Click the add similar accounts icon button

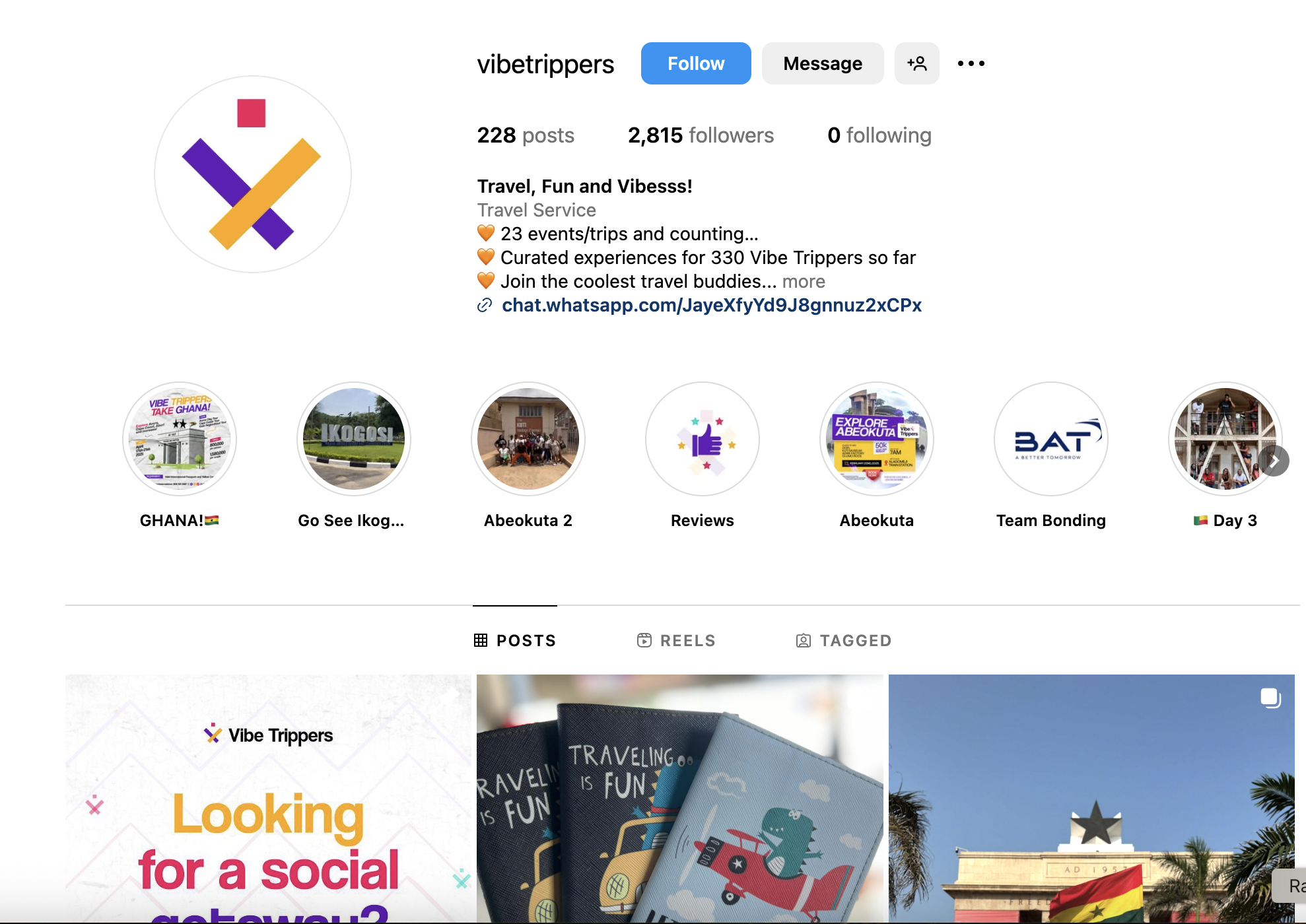tap(916, 63)
